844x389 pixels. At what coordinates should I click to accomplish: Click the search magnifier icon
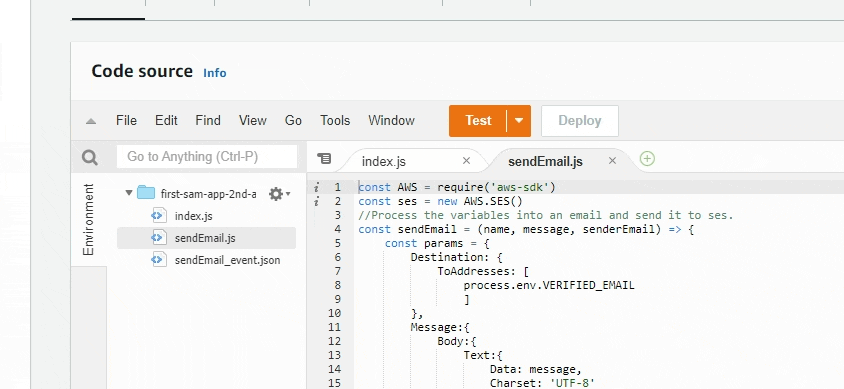[x=90, y=157]
